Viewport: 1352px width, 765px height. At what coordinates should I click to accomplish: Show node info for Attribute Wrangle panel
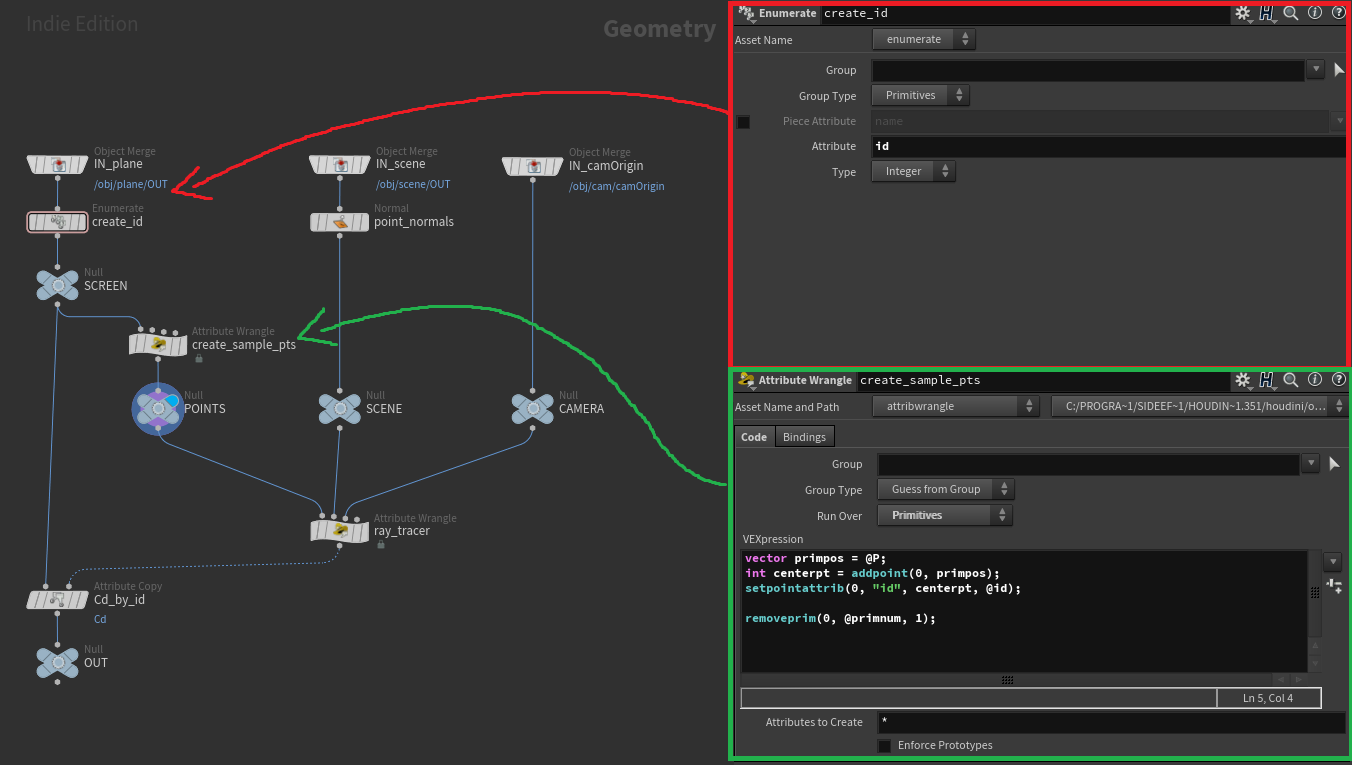(x=1315, y=380)
